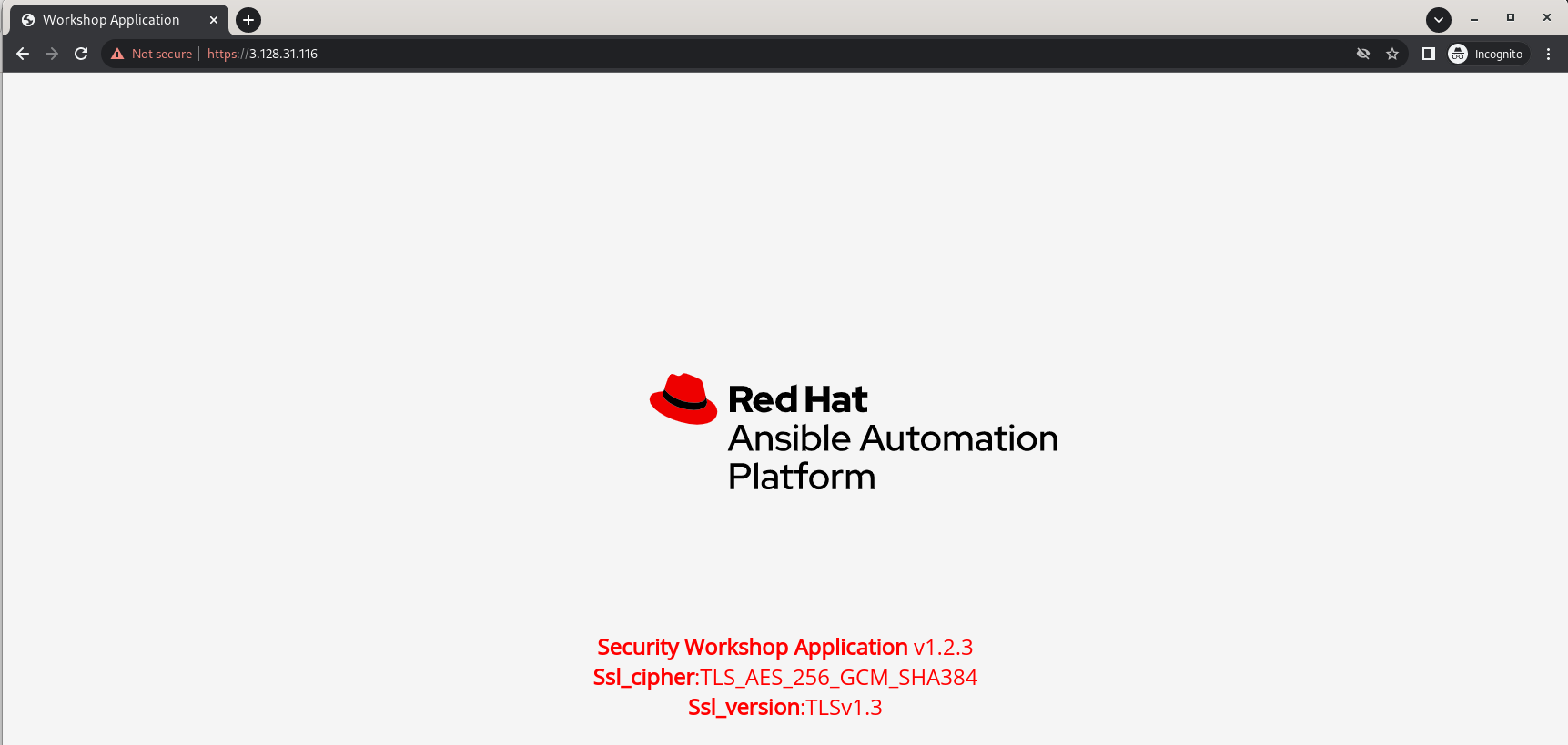
Task: Expand the tab search dropdown arrow
Action: [1438, 19]
